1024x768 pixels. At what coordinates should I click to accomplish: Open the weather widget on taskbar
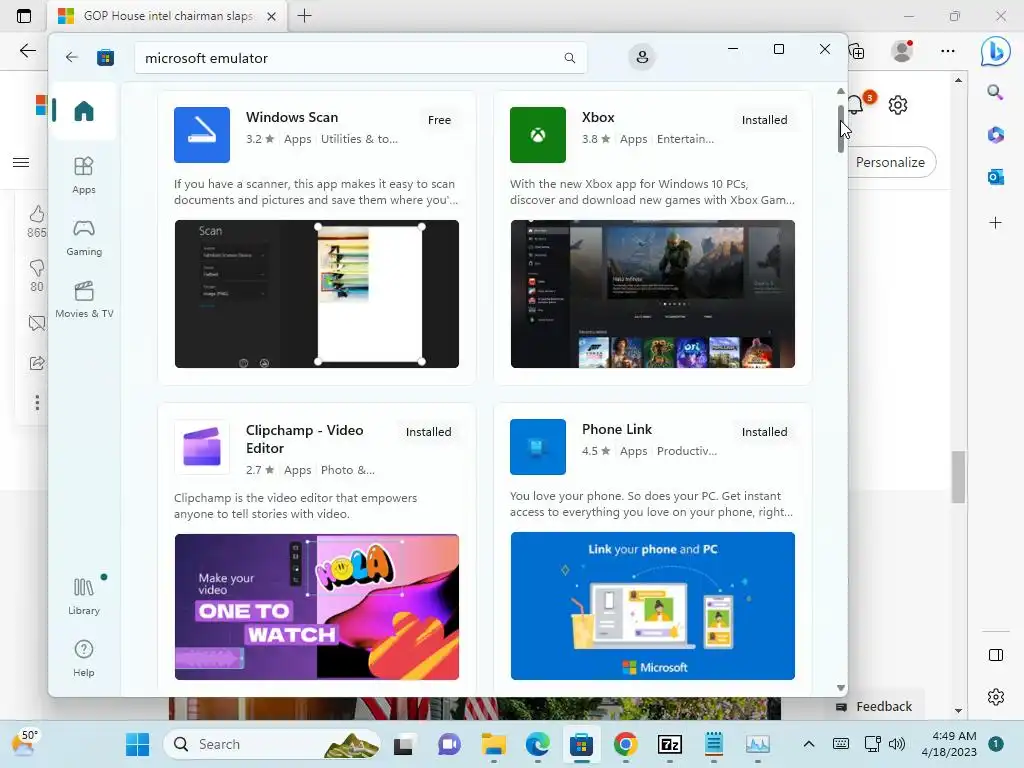pos(24,743)
